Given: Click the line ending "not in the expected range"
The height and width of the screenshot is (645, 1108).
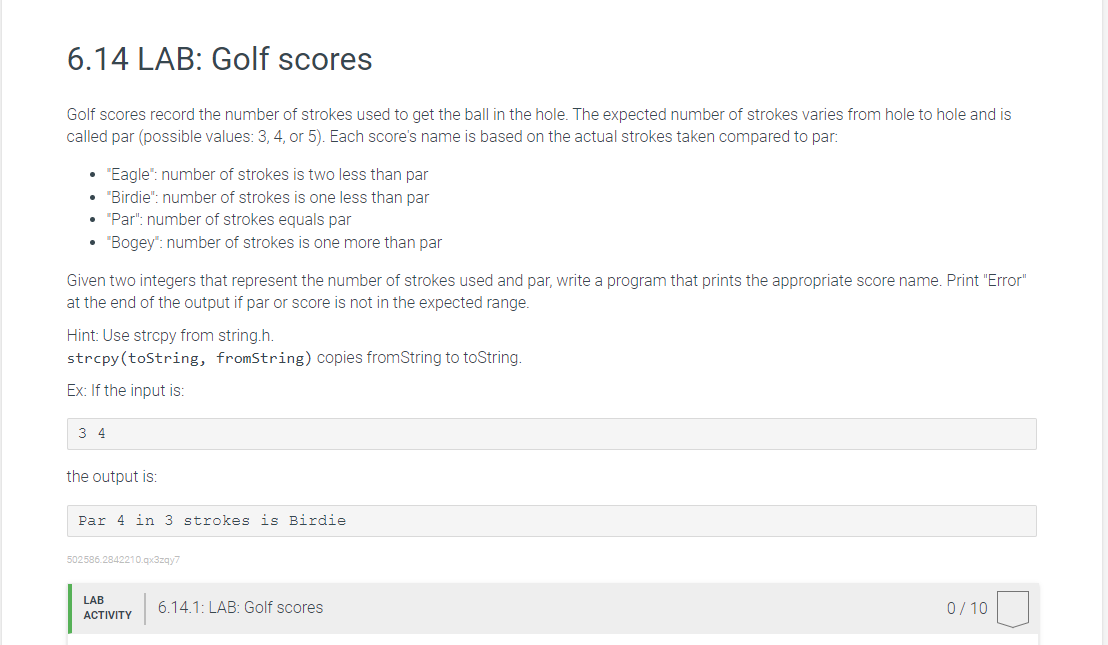Looking at the screenshot, I should [297, 302].
